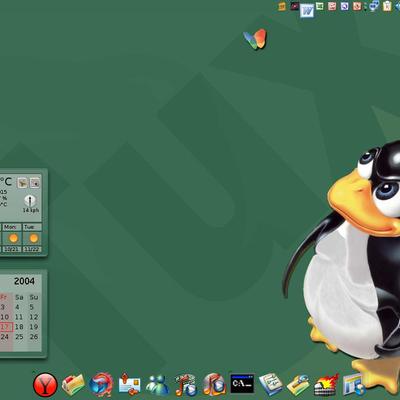
Task: Select the Mon forecast in the weather widget
Action: pos(12,227)
